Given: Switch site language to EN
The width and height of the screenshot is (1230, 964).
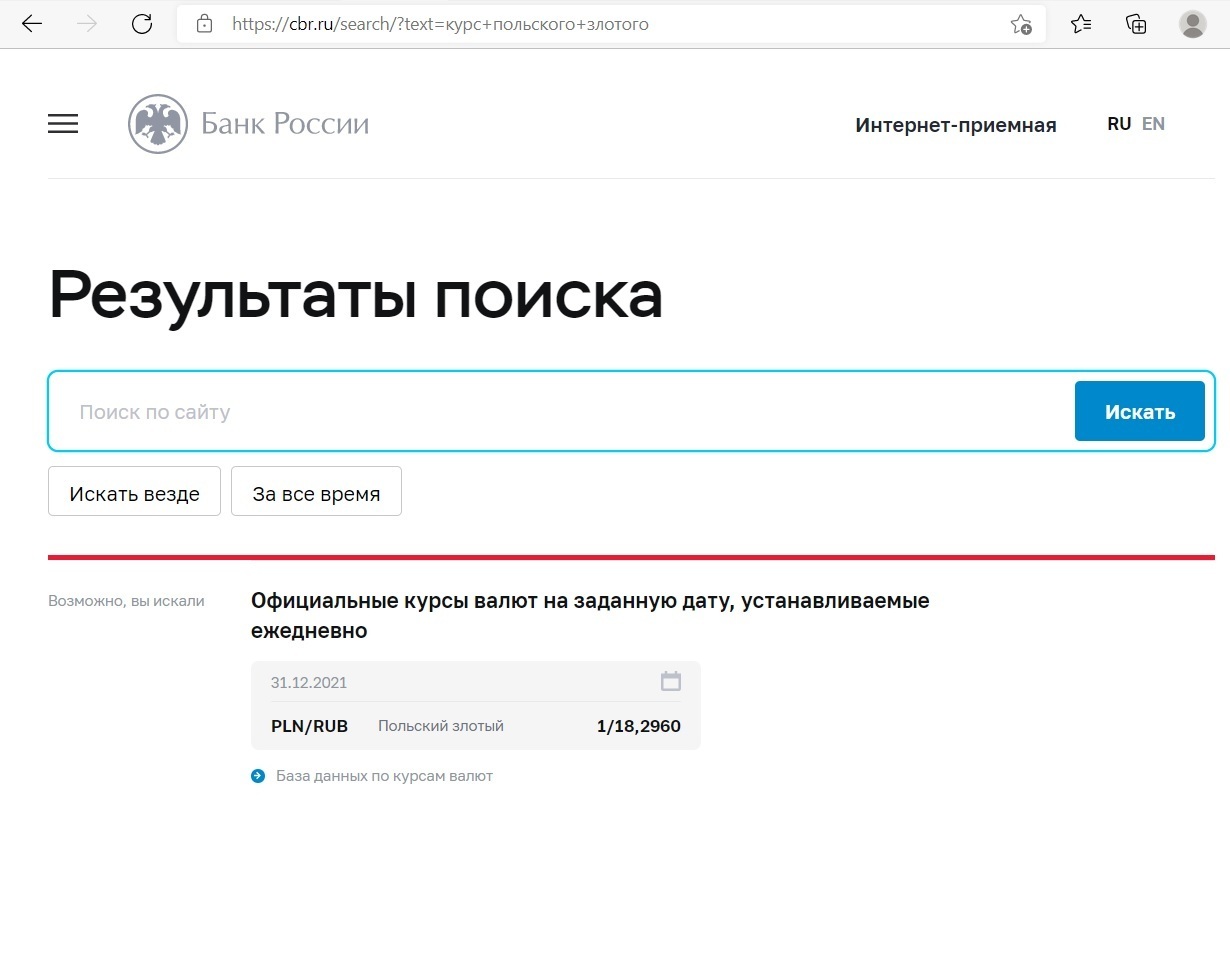Looking at the screenshot, I should tap(1153, 124).
